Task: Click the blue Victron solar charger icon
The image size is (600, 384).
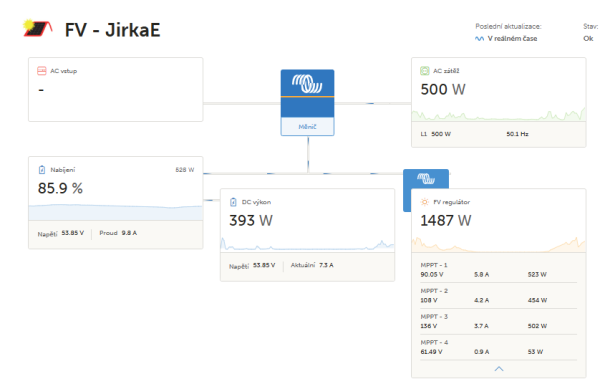Action: click(426, 179)
